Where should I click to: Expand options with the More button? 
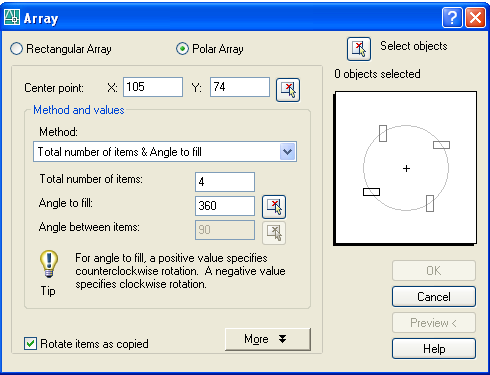click(268, 339)
